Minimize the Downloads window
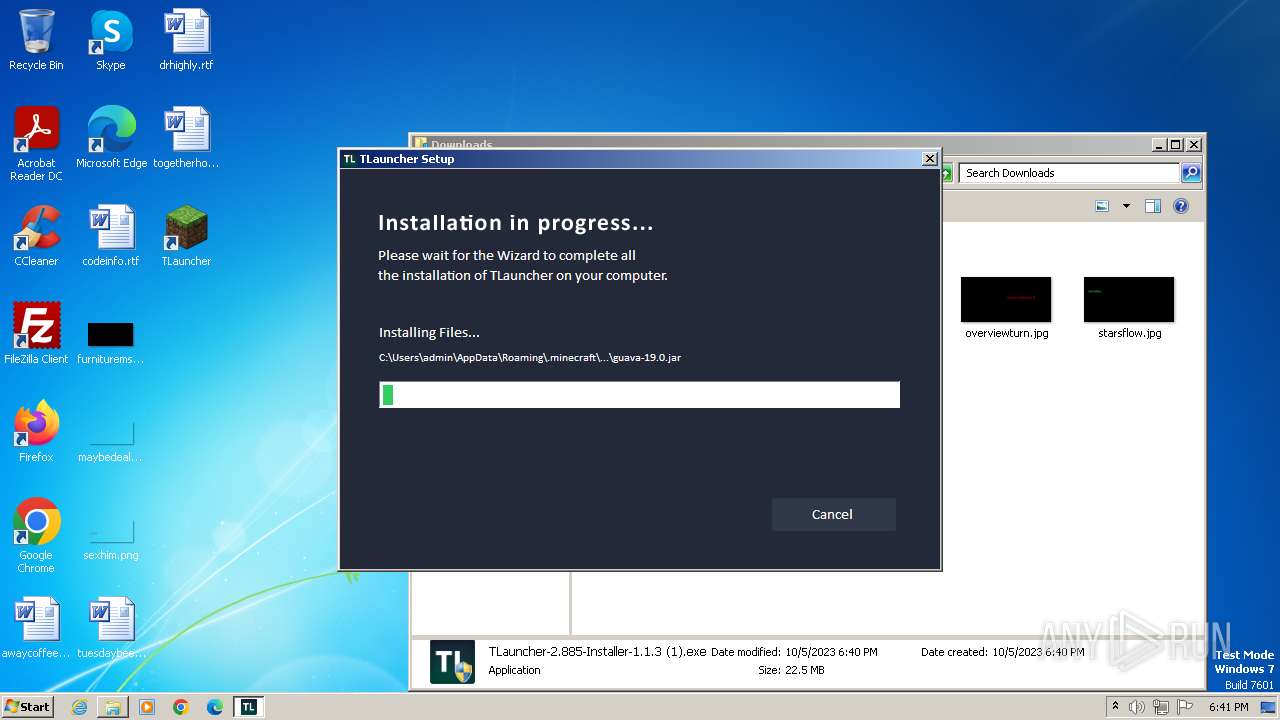 [x=1159, y=144]
